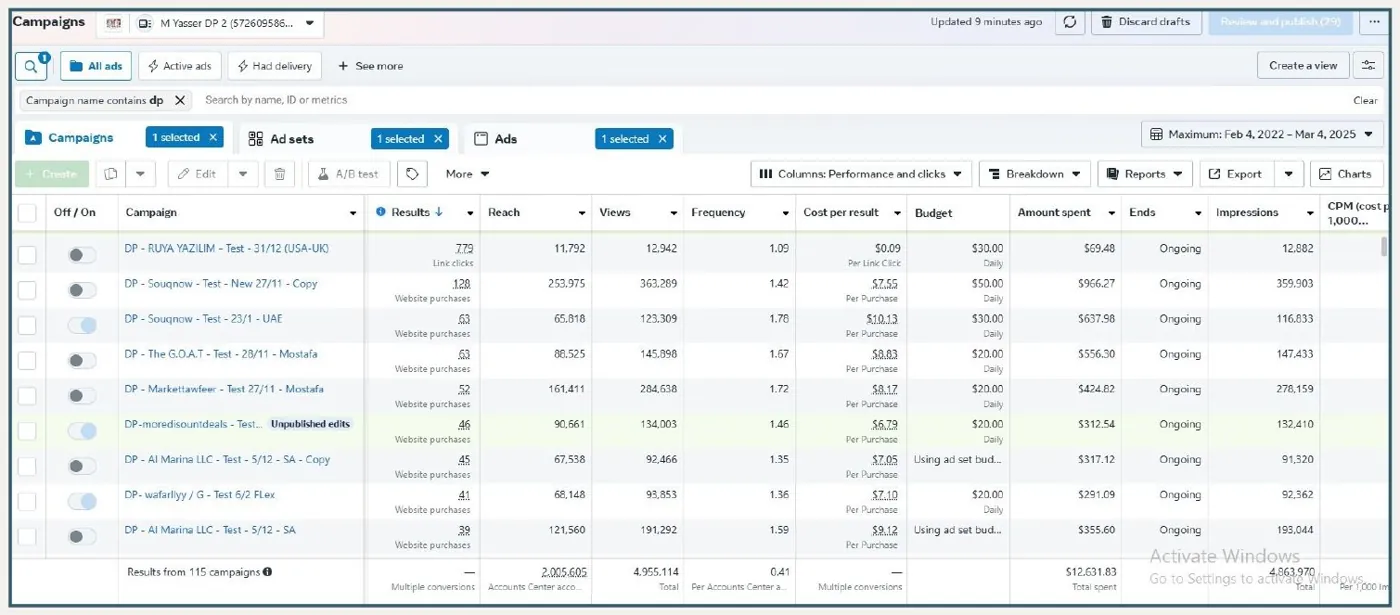Select checkbox for DP - RUYA YAZILIM row
1400x615 pixels.
27,255
